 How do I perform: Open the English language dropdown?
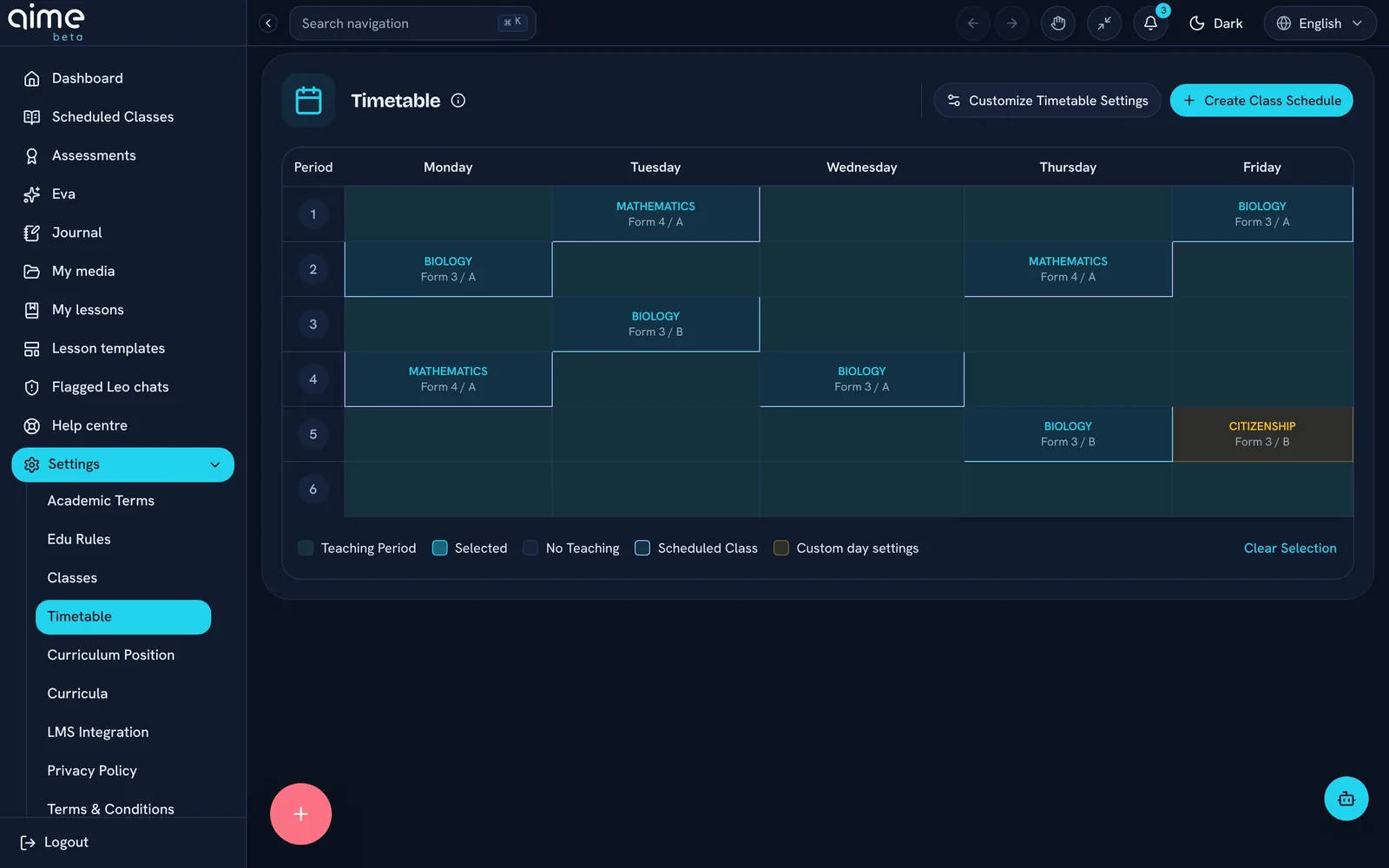(1320, 23)
